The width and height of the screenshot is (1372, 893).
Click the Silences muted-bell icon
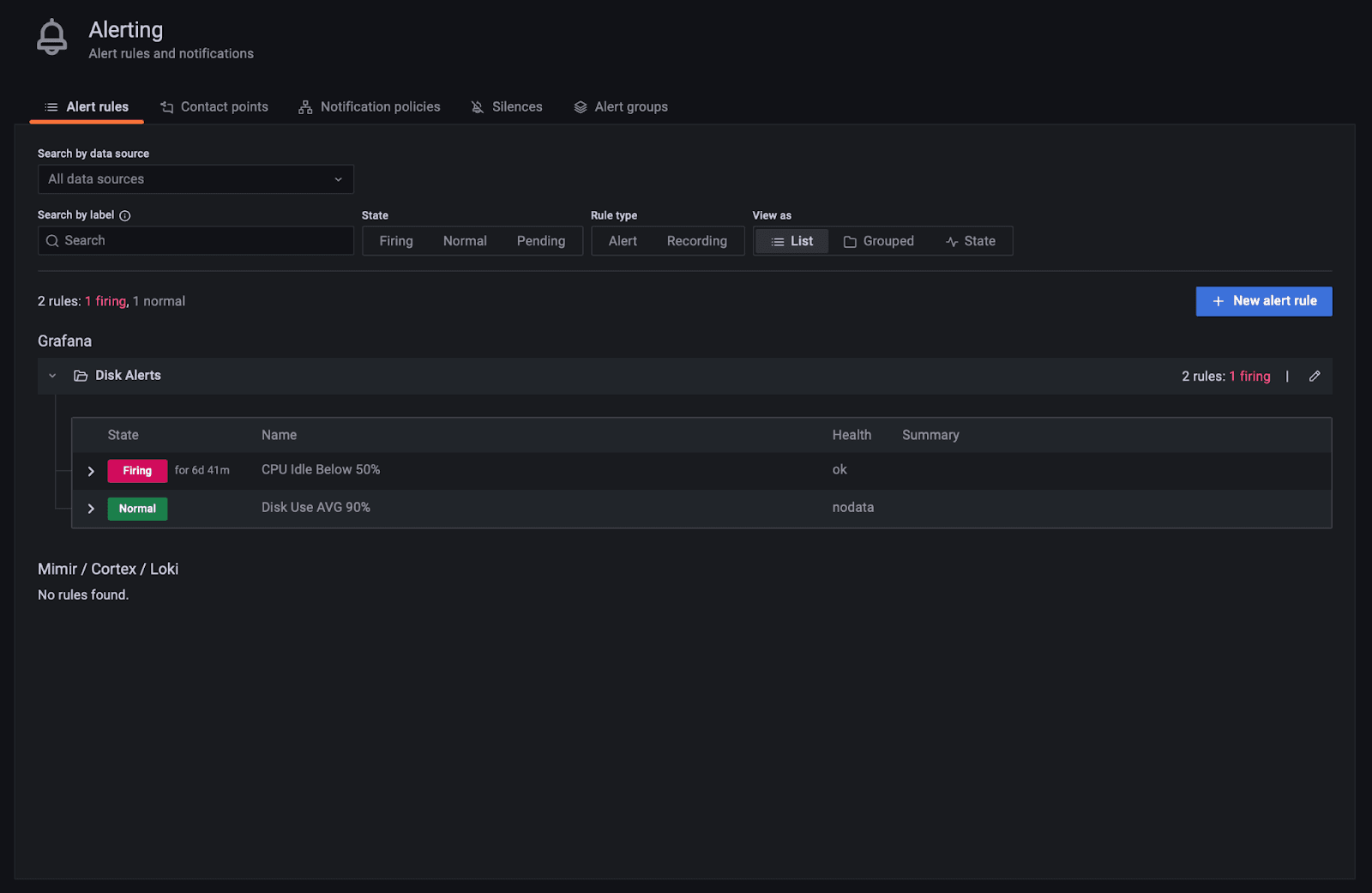click(477, 106)
